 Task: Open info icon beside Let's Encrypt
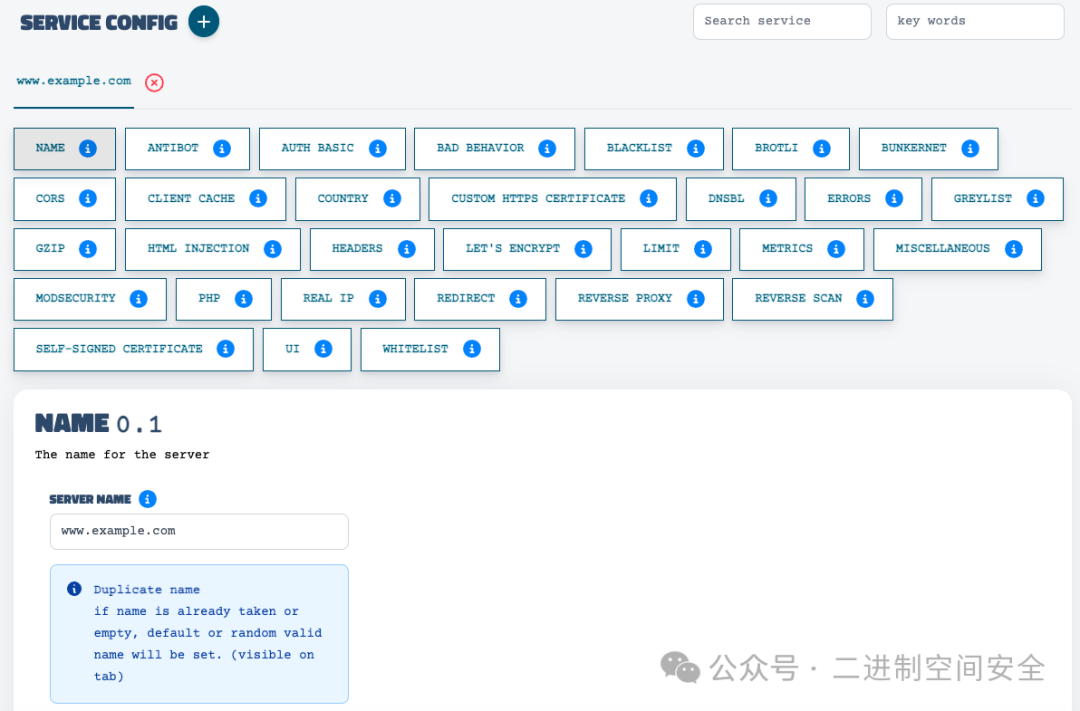[583, 249]
